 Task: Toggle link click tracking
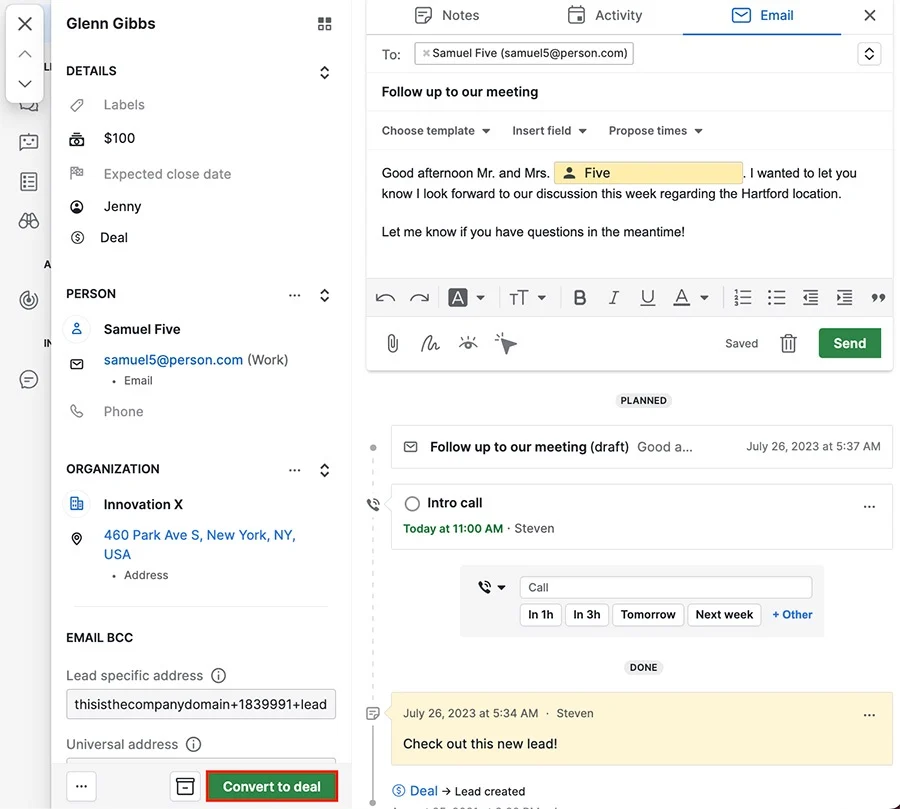click(x=506, y=343)
